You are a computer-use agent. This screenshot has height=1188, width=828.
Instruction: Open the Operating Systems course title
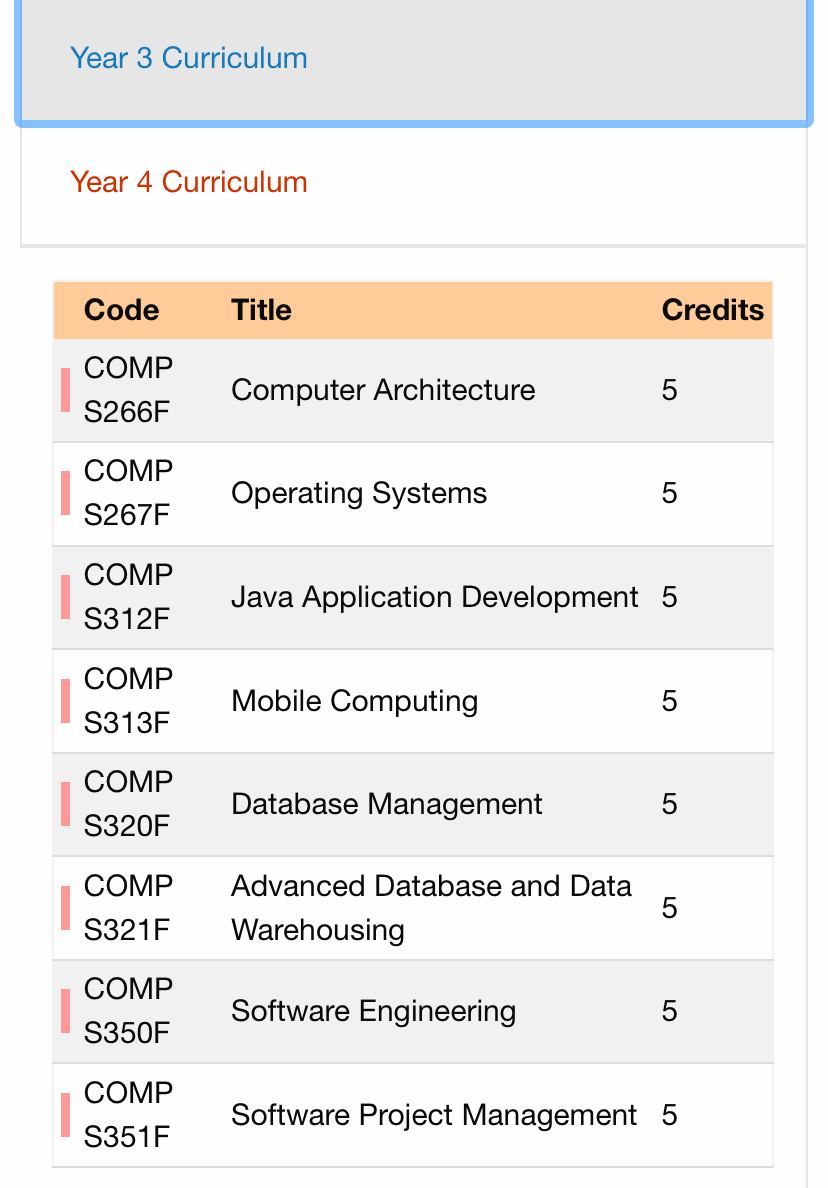(x=359, y=493)
